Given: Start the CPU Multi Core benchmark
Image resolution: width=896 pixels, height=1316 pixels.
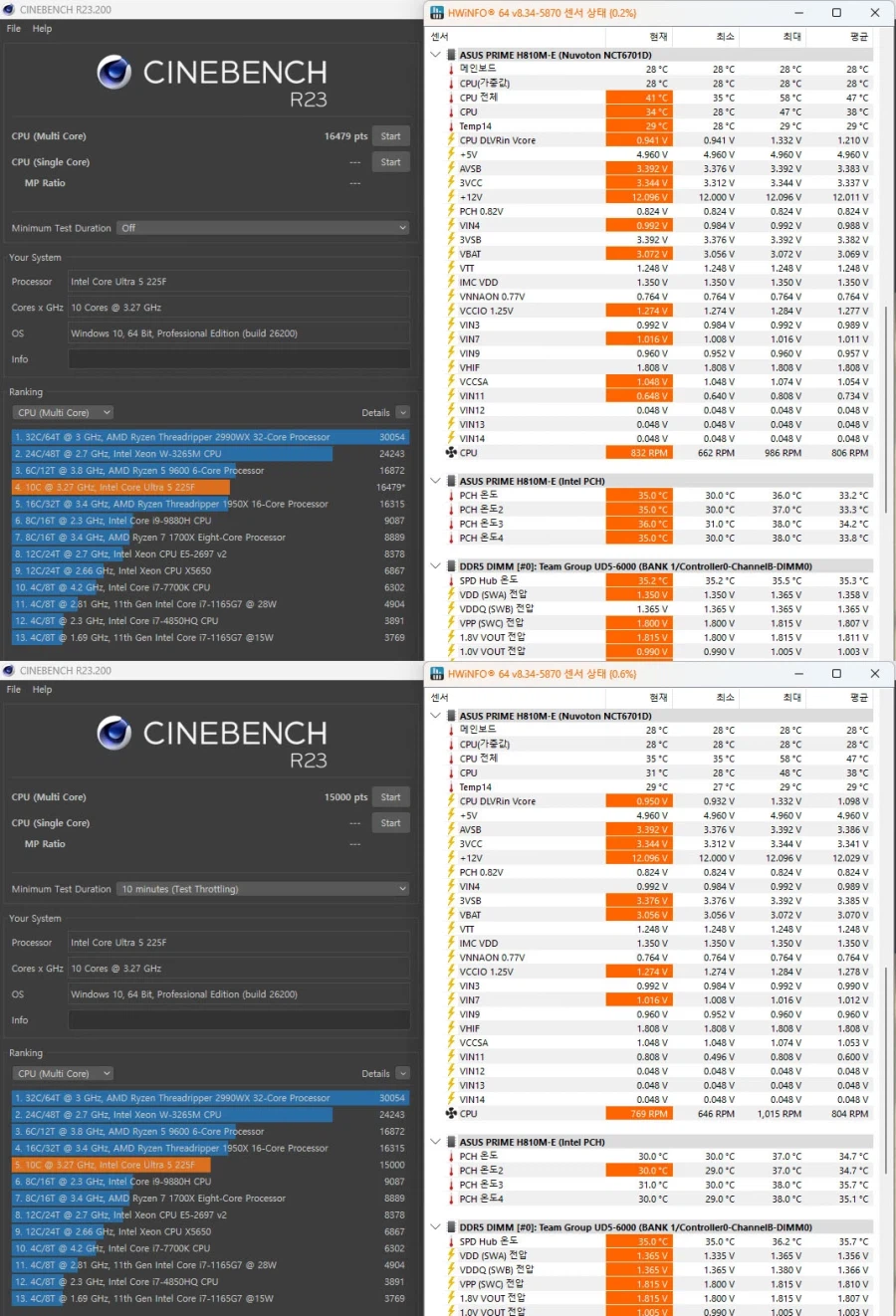Looking at the screenshot, I should pos(390,136).
